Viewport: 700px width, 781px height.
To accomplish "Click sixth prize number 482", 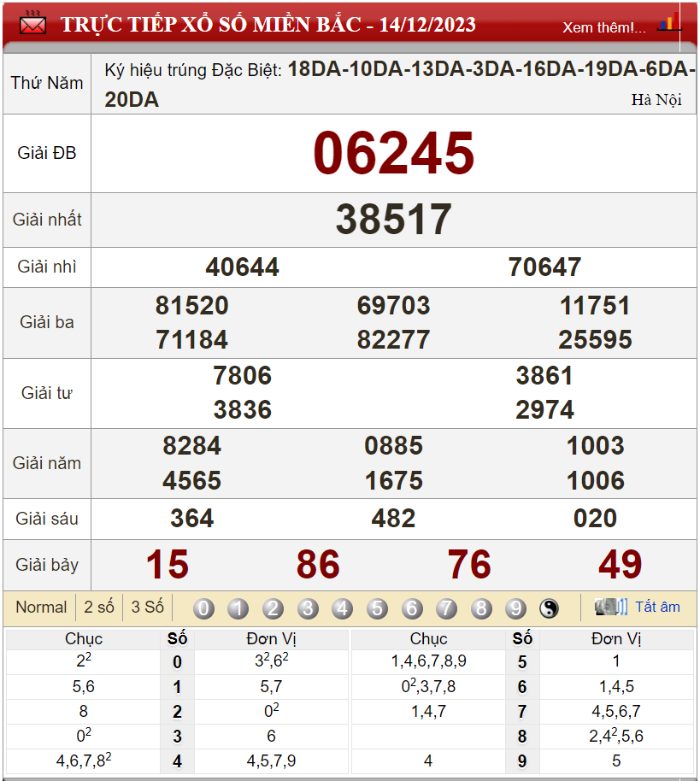I will pyautogui.click(x=394, y=519).
